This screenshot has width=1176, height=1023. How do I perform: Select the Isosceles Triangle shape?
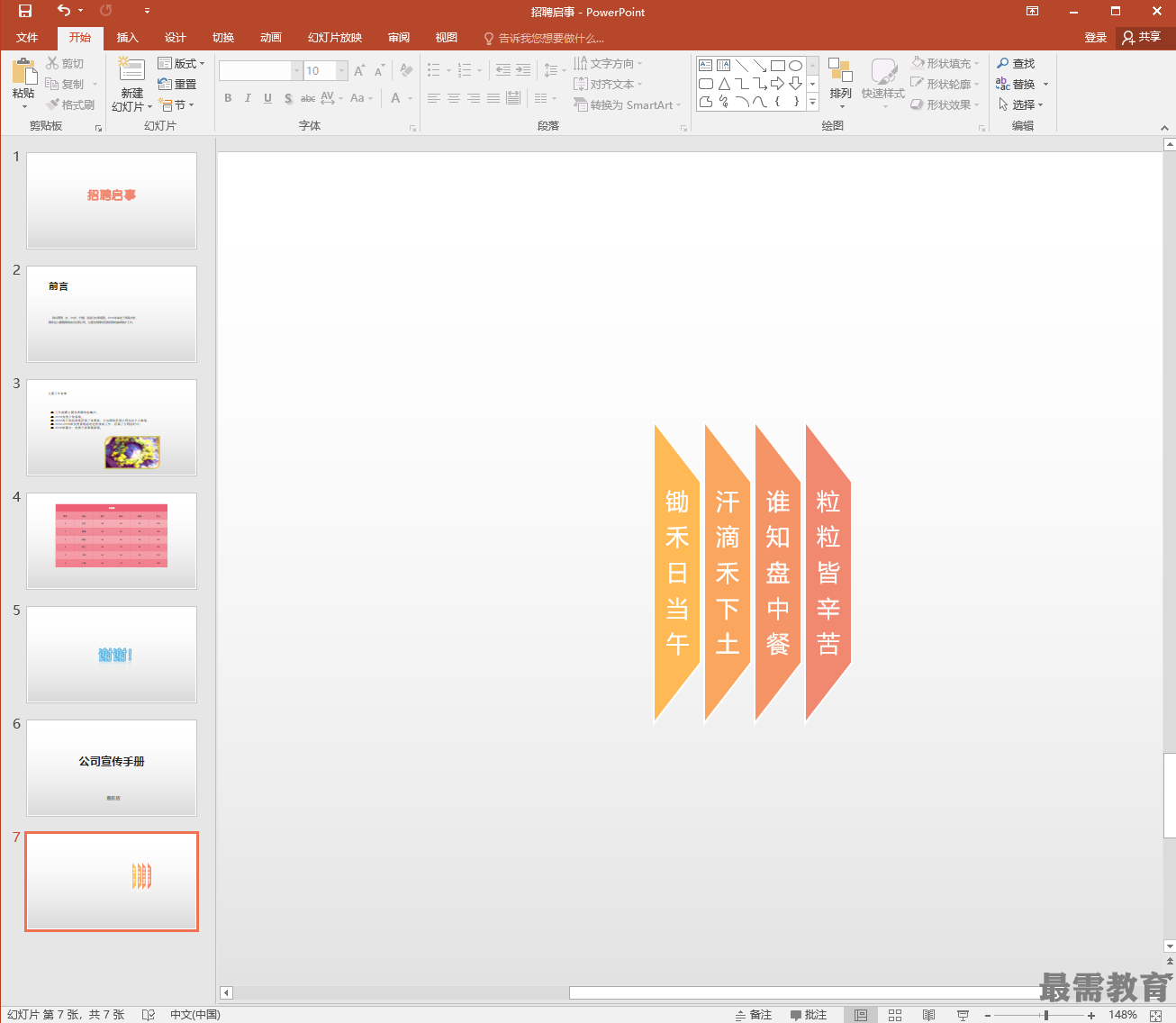click(723, 84)
